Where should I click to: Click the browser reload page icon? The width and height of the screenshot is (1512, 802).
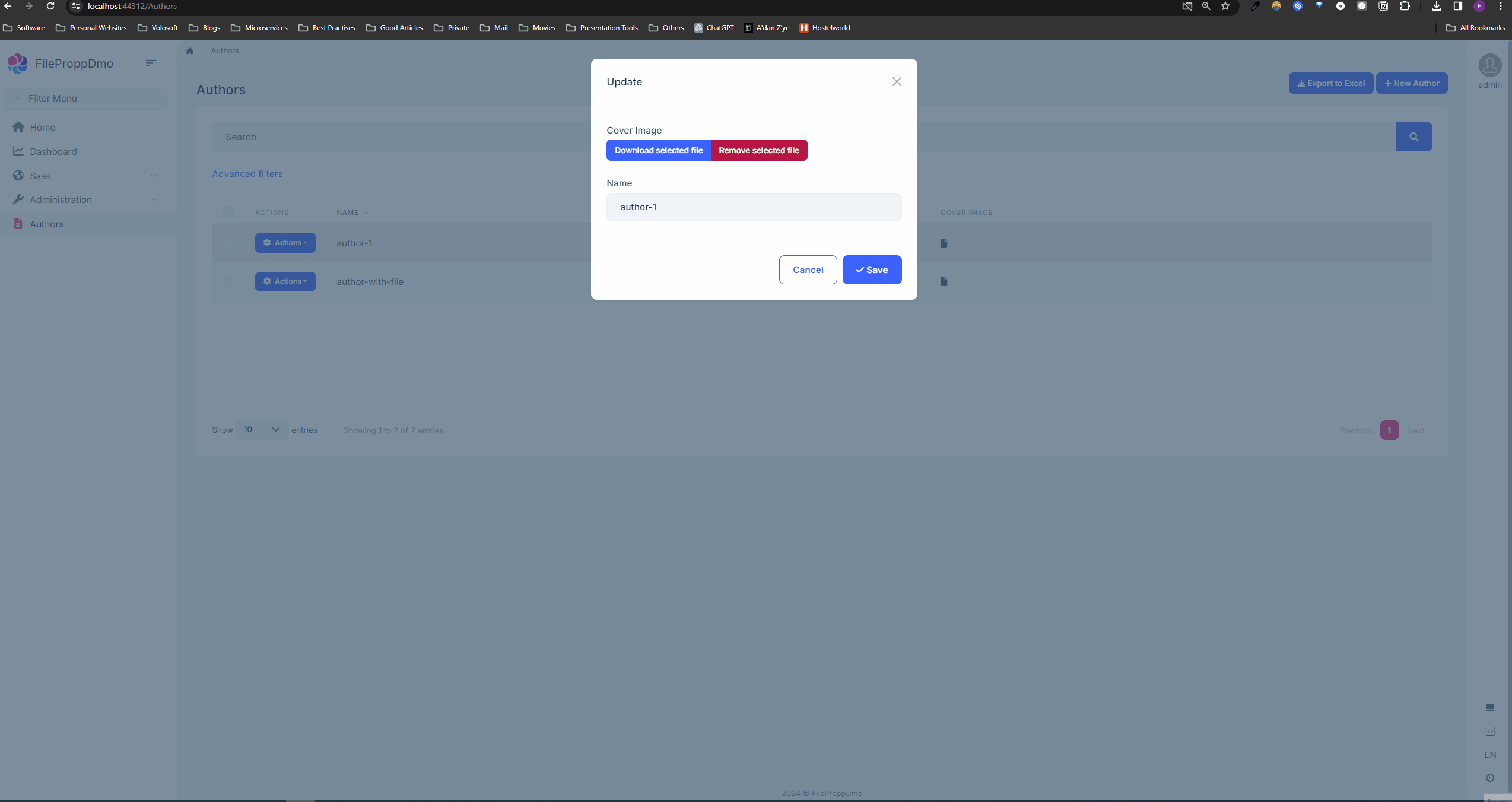(x=50, y=6)
